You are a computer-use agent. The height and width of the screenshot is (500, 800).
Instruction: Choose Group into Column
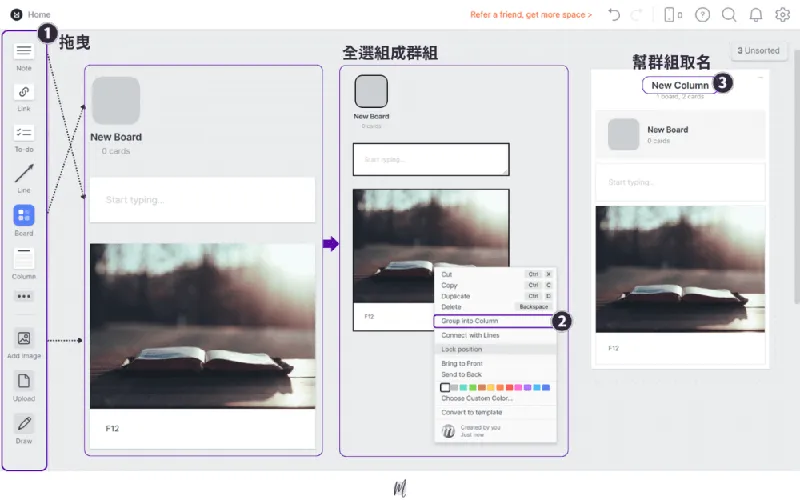(x=494, y=321)
